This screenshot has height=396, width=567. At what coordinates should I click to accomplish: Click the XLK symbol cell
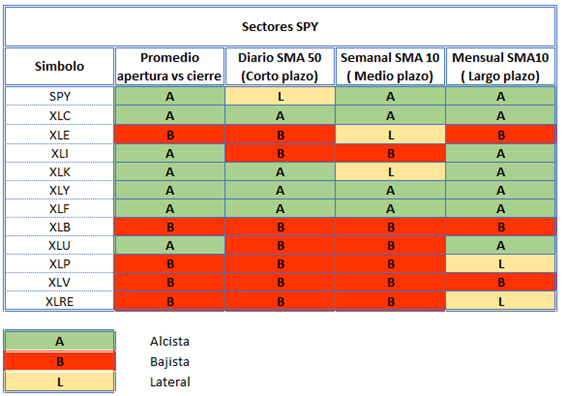(60, 172)
